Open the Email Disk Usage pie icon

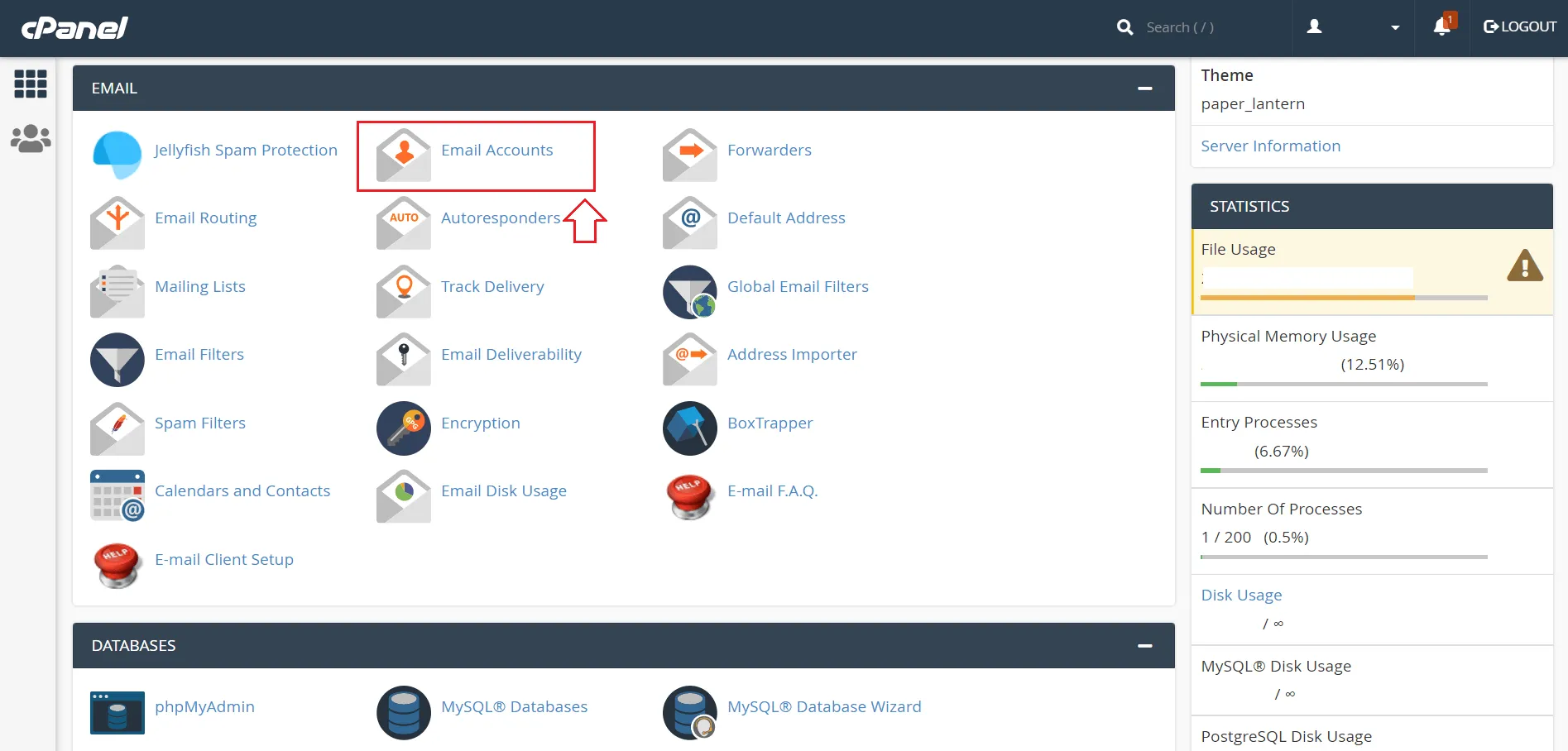click(x=404, y=495)
